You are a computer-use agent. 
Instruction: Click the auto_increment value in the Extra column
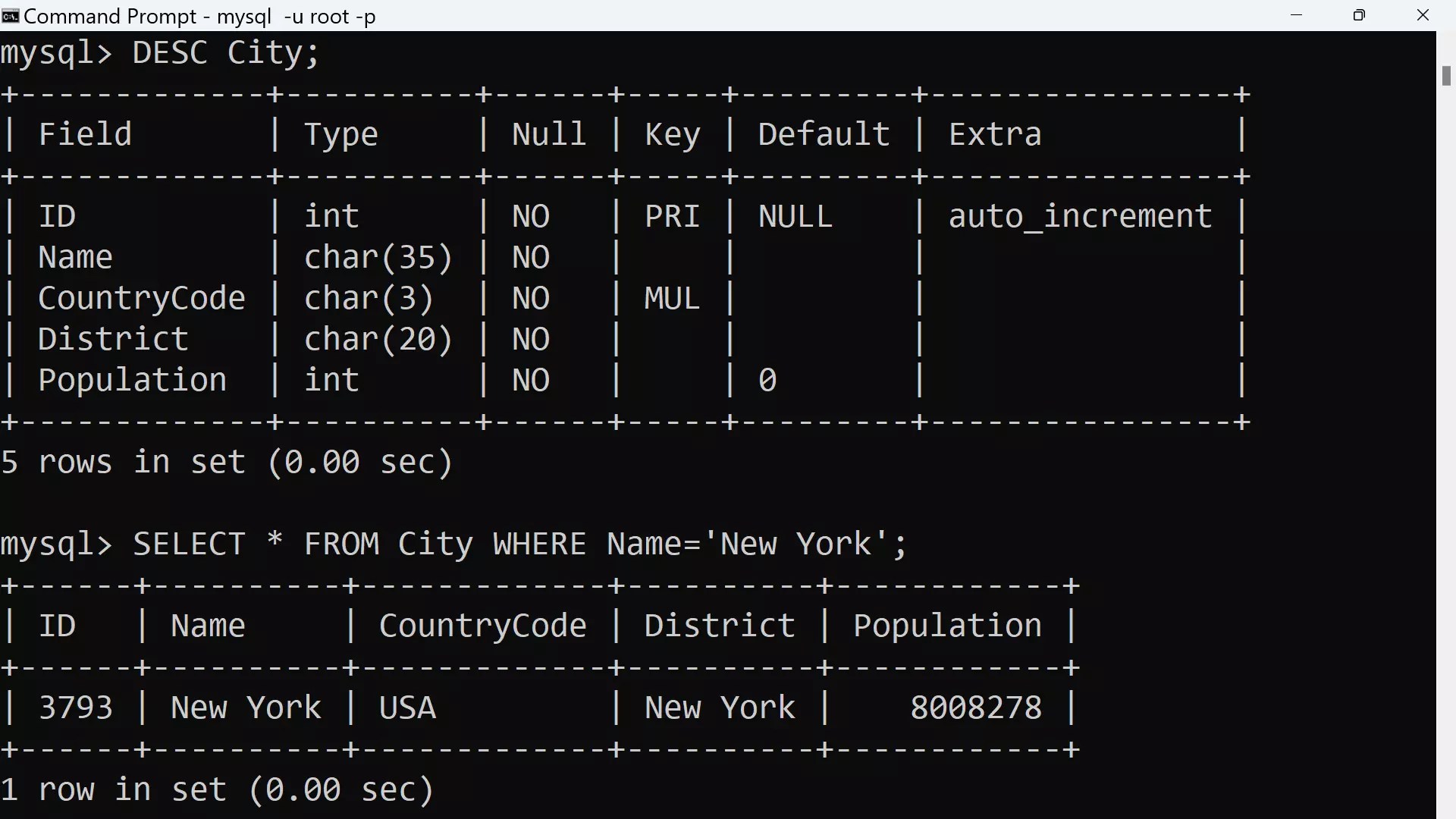1080,215
